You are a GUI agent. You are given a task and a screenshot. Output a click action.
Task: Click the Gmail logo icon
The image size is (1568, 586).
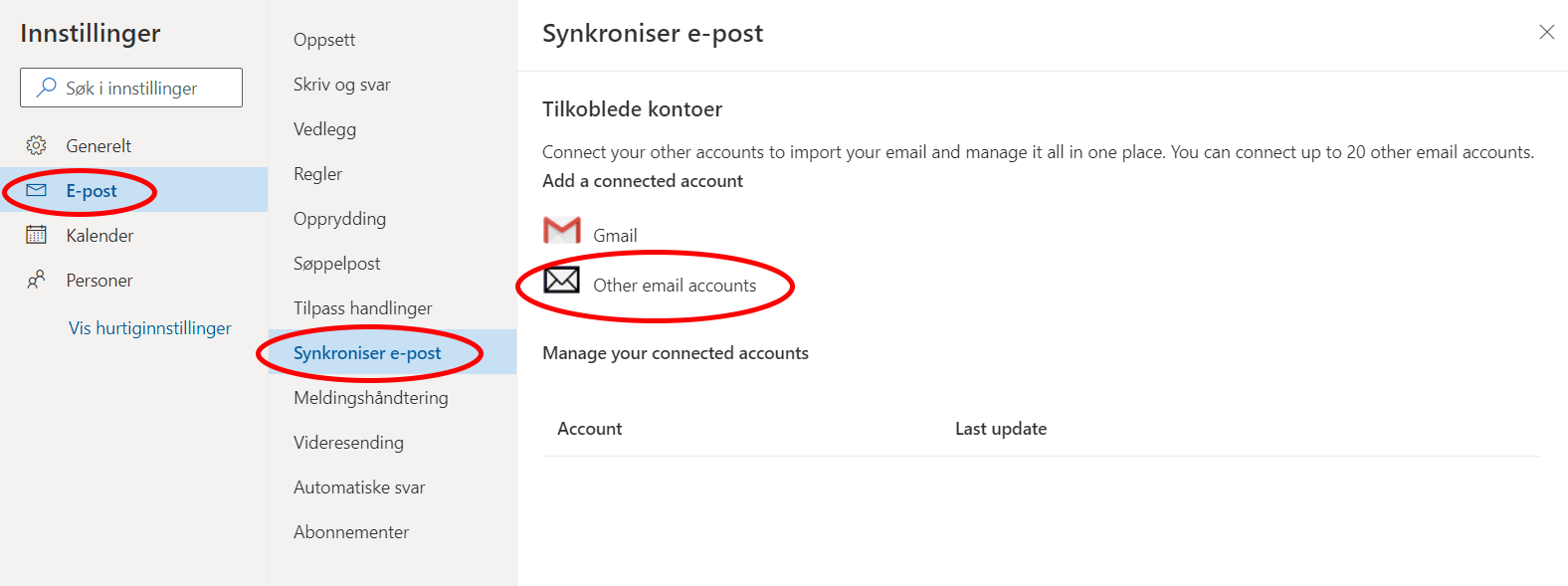pos(562,231)
